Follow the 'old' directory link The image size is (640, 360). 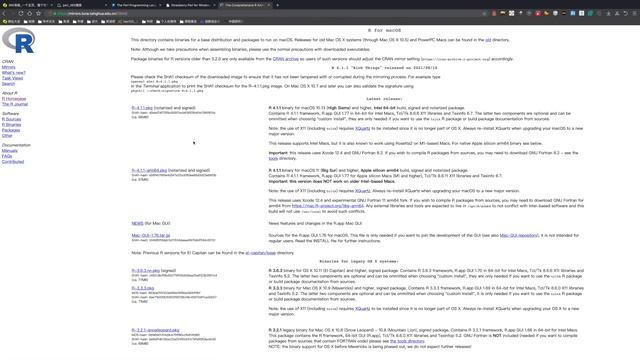click(x=488, y=40)
